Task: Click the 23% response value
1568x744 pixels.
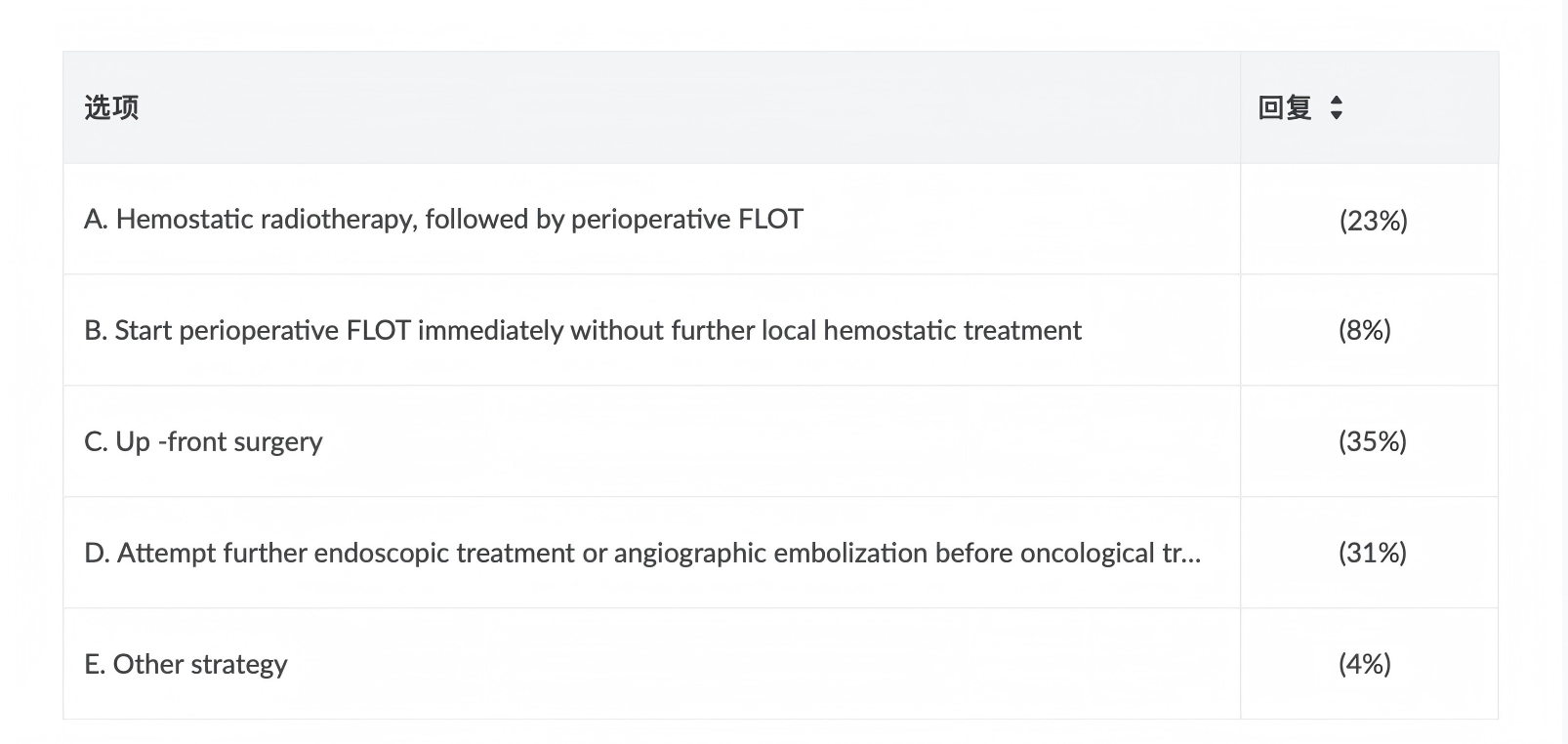Action: 1374,221
